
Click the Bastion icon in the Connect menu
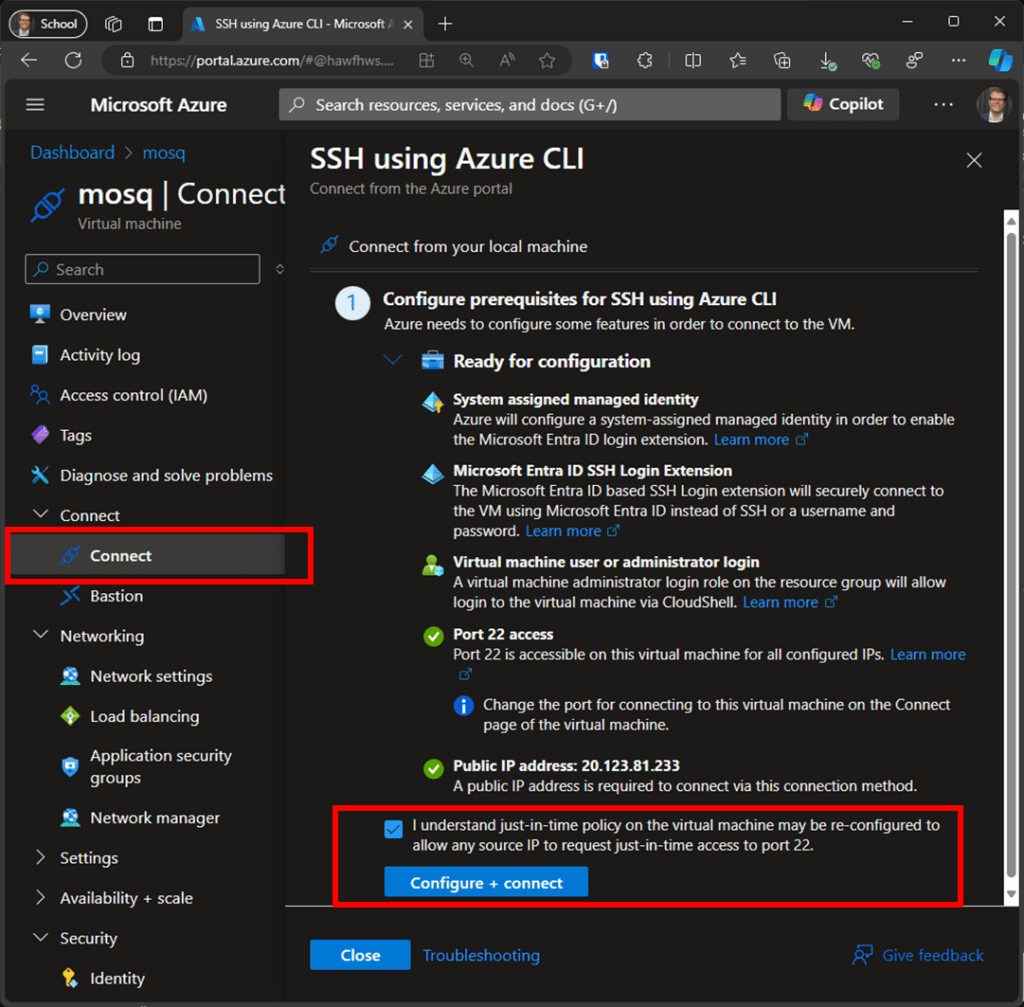[x=69, y=596]
